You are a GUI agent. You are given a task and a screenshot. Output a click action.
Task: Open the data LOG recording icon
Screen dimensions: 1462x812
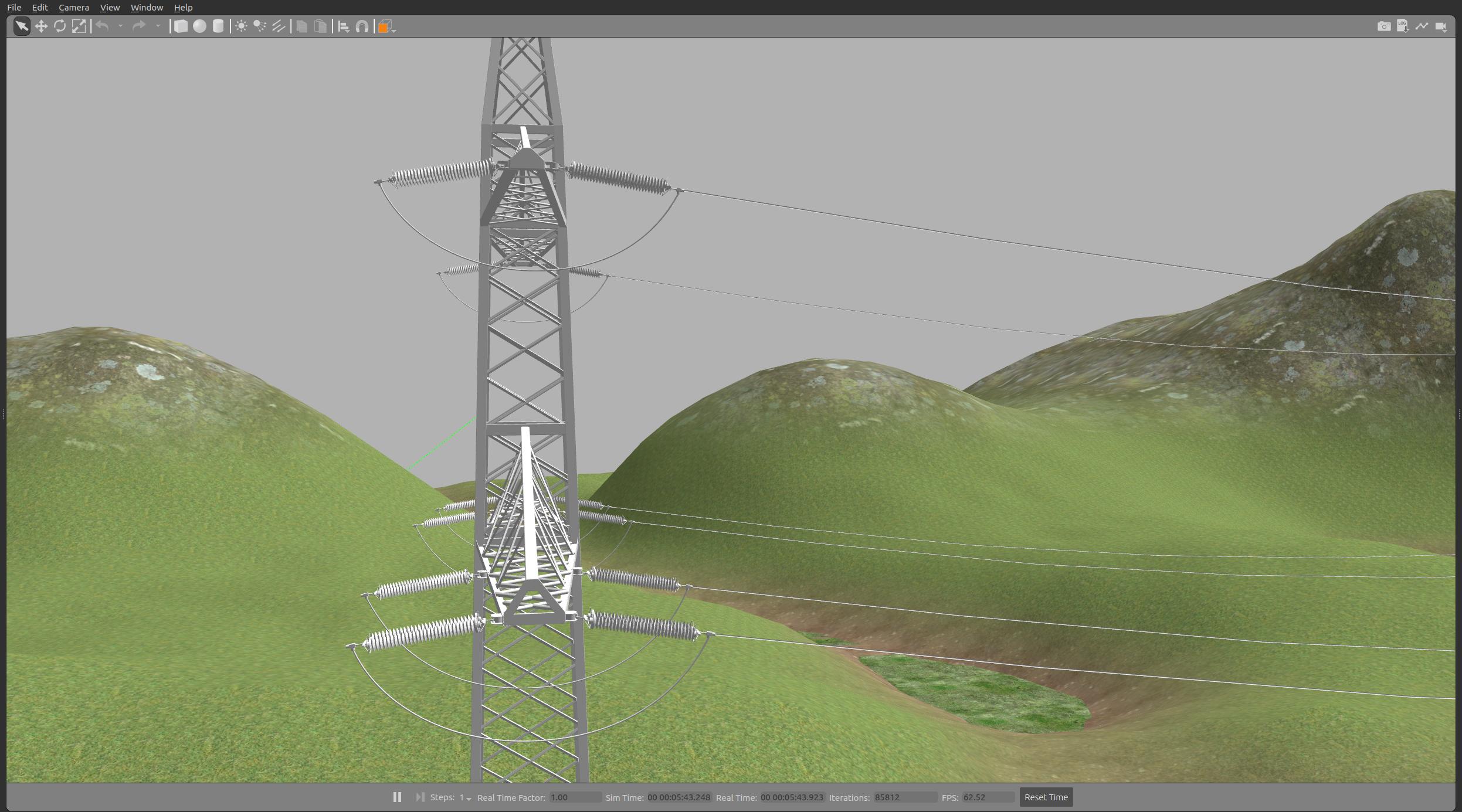click(1403, 26)
